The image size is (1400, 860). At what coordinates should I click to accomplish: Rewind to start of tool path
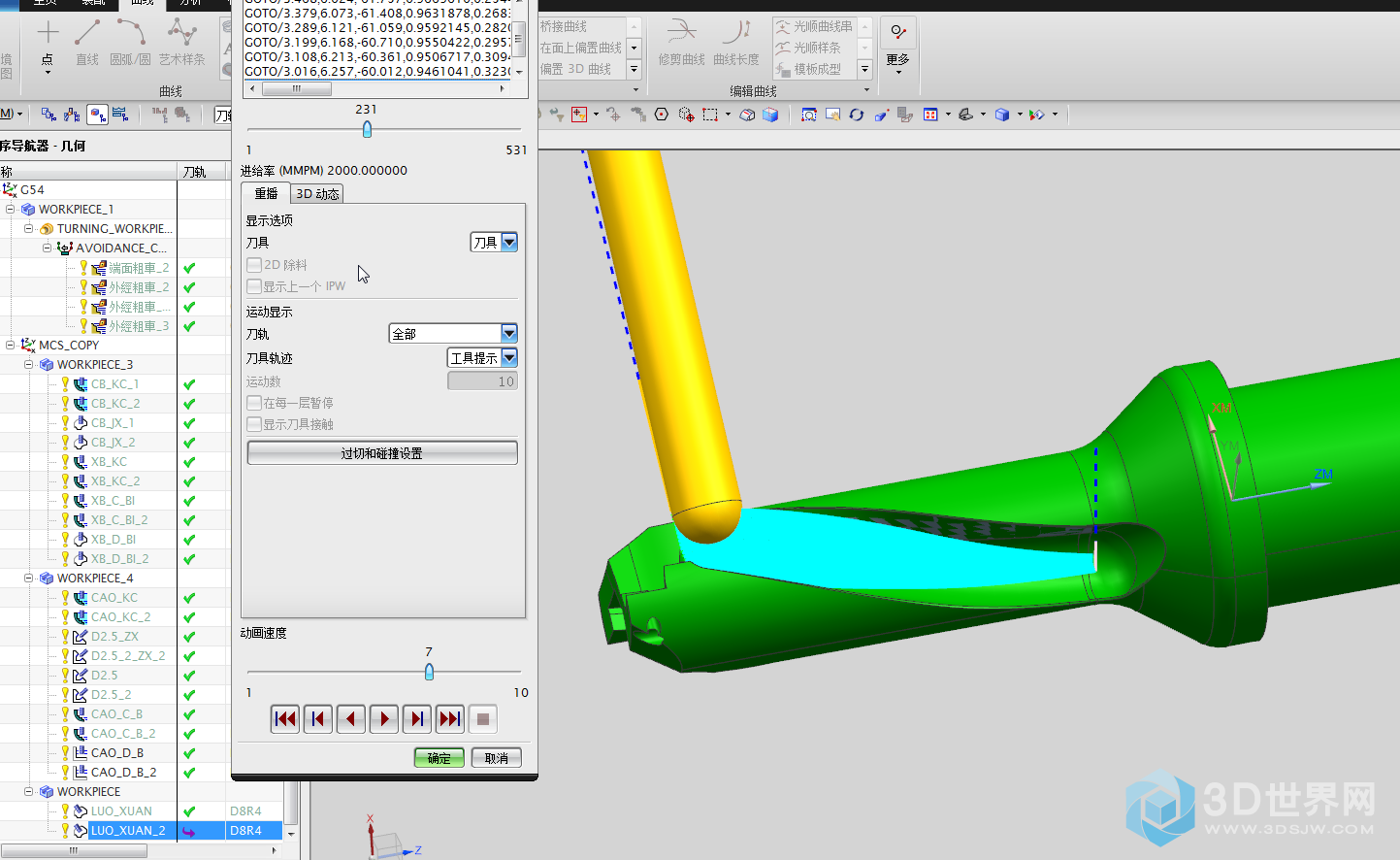pyautogui.click(x=285, y=719)
